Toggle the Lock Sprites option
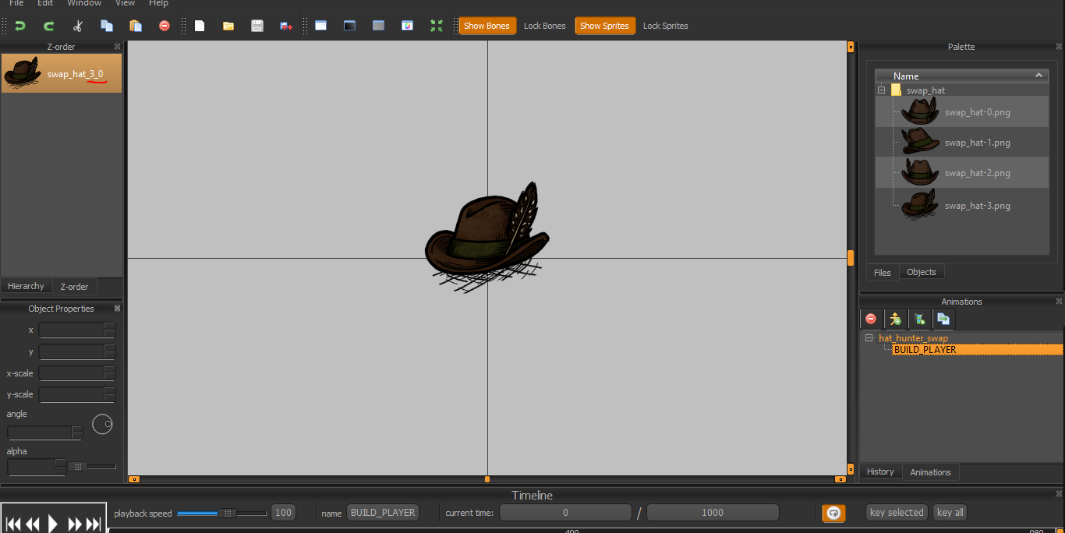Screen dimensions: 1065x533 point(665,26)
